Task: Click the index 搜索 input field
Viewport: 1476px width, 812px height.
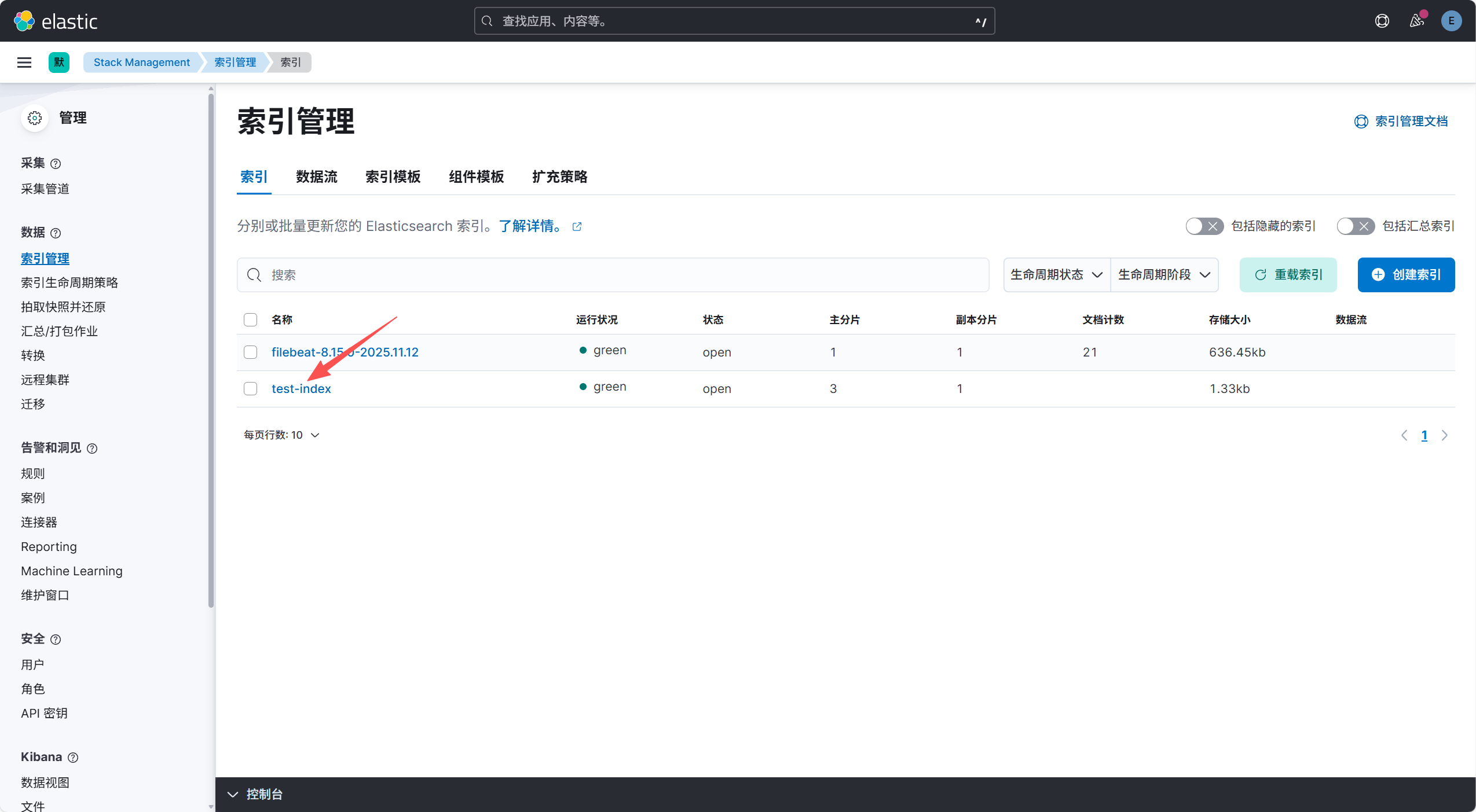Action: tap(613, 275)
